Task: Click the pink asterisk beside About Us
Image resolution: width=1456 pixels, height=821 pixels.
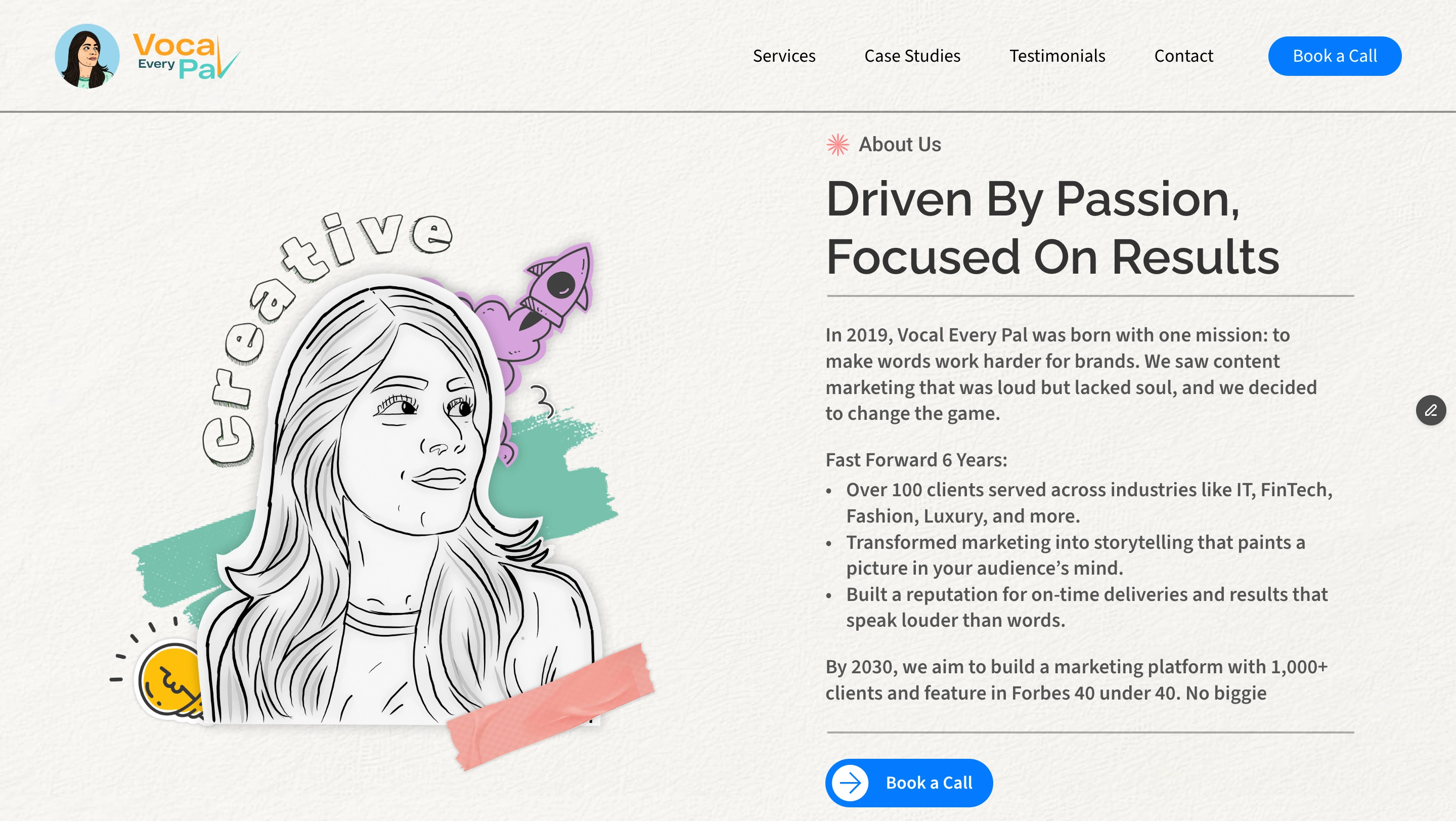Action: pos(837,145)
